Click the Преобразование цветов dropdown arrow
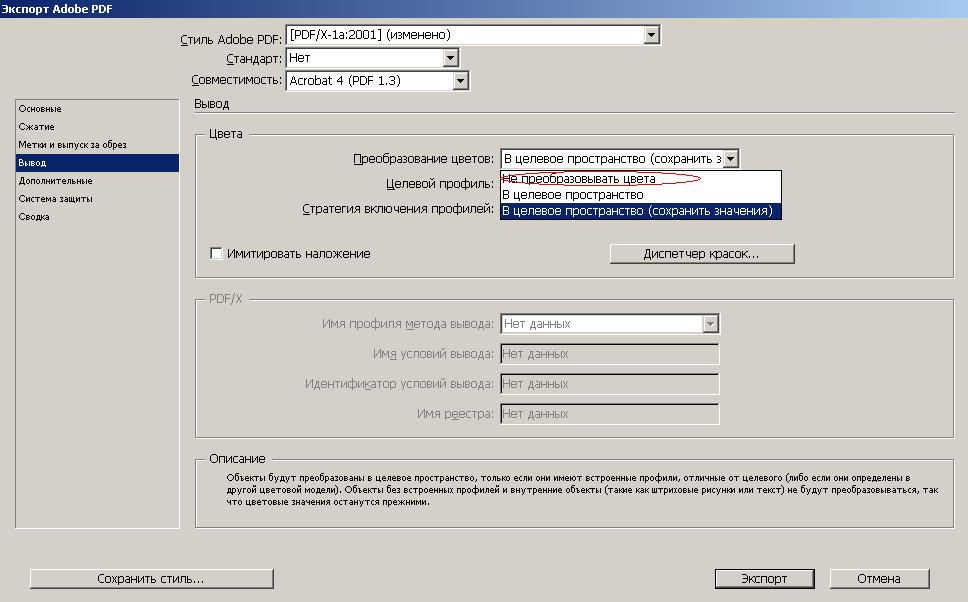The height and width of the screenshot is (602, 968). point(730,159)
